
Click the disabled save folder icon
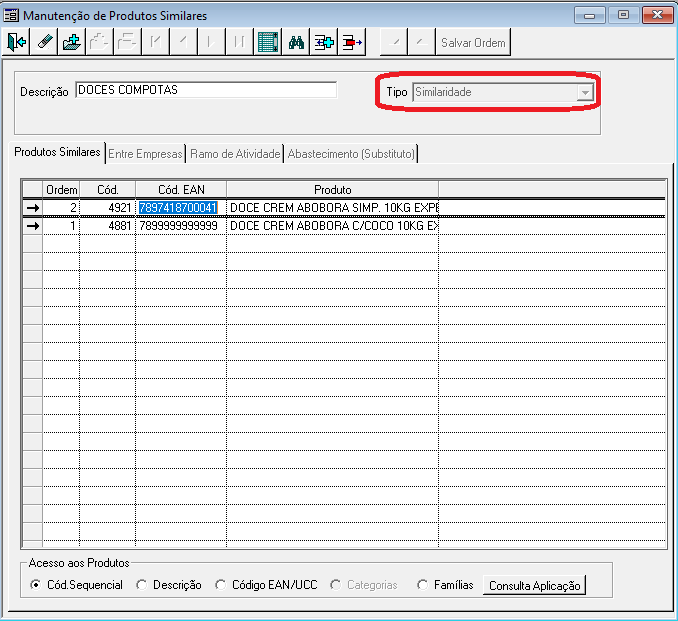point(127,42)
